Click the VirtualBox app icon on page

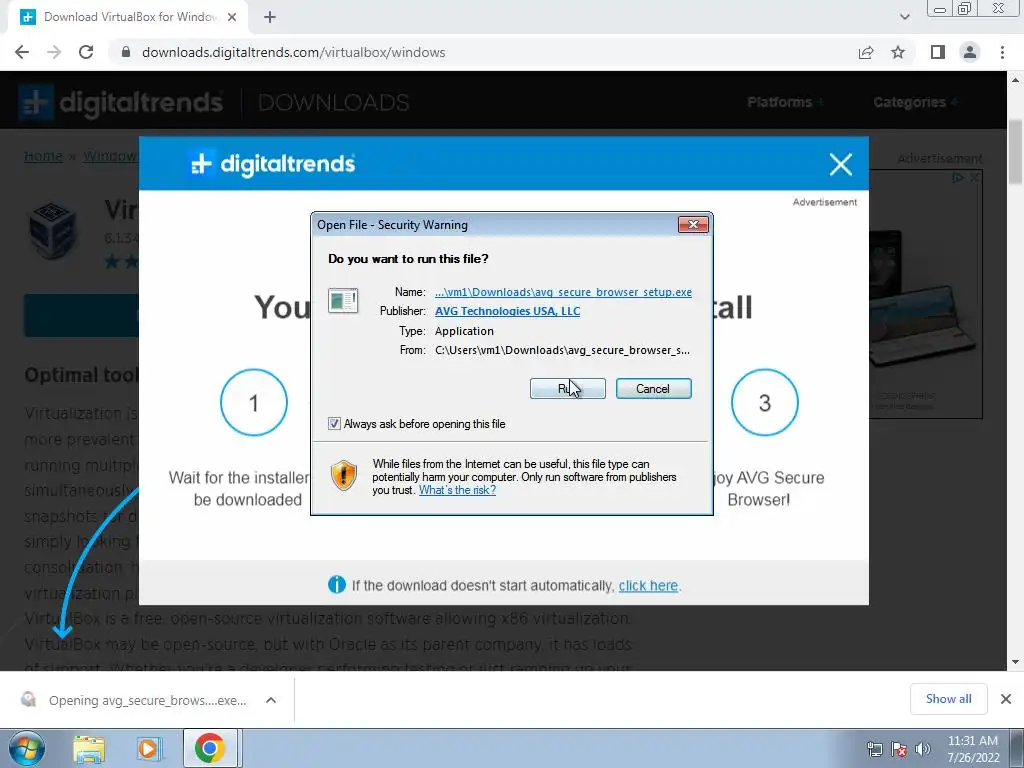point(53,230)
